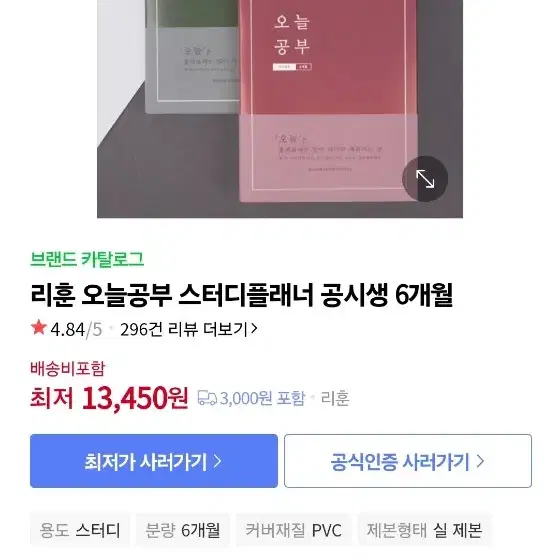Click the 4.84/5 rating score
Image resolution: width=559 pixels, height=559 pixels.
(x=76, y=329)
